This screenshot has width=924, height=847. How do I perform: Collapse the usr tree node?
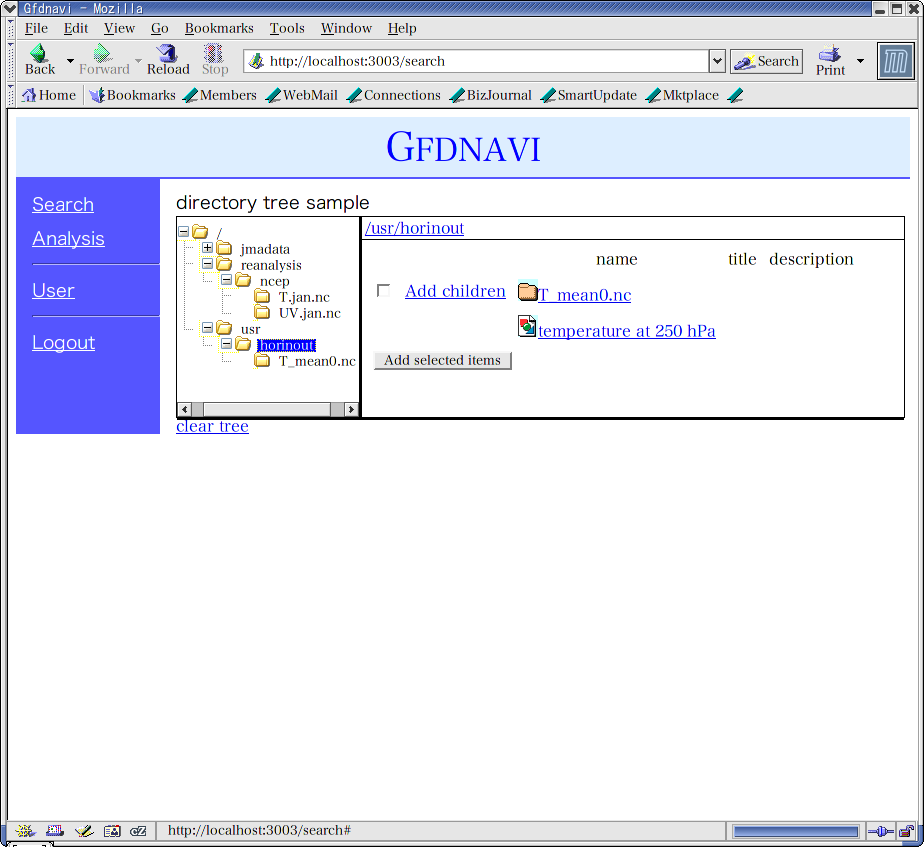click(x=207, y=327)
